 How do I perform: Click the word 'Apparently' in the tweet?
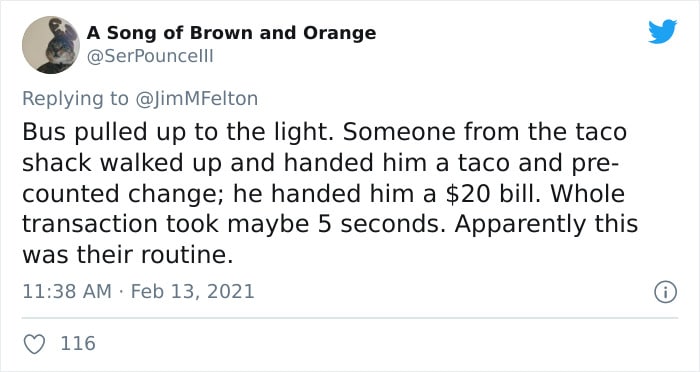[x=521, y=226]
